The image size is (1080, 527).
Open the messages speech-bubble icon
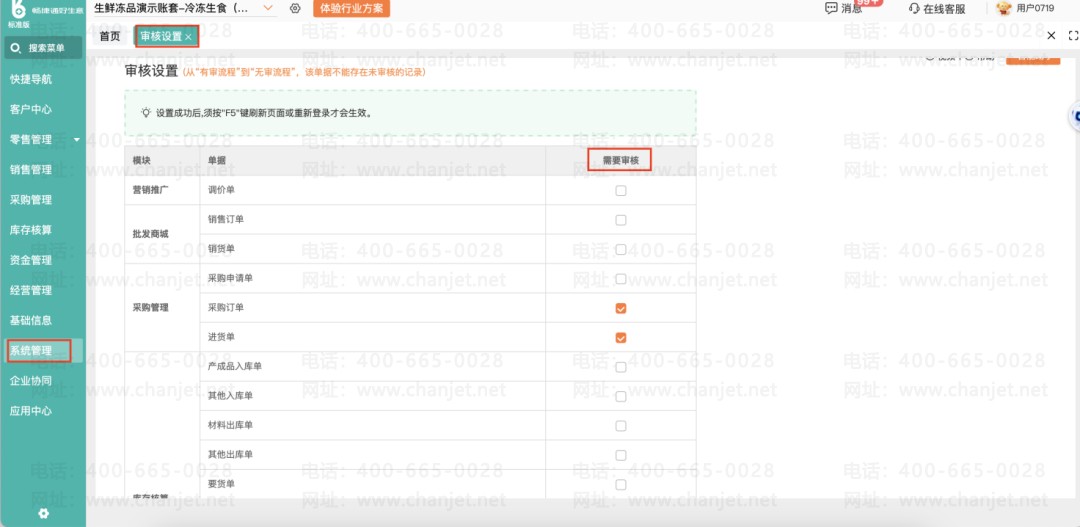point(831,8)
